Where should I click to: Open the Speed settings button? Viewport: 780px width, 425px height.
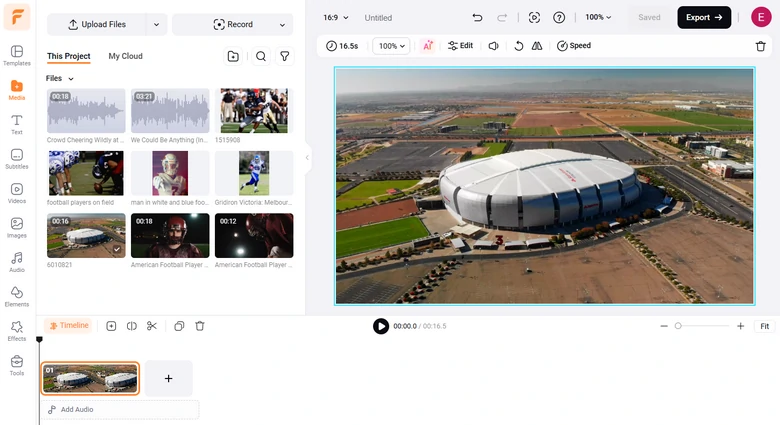574,46
